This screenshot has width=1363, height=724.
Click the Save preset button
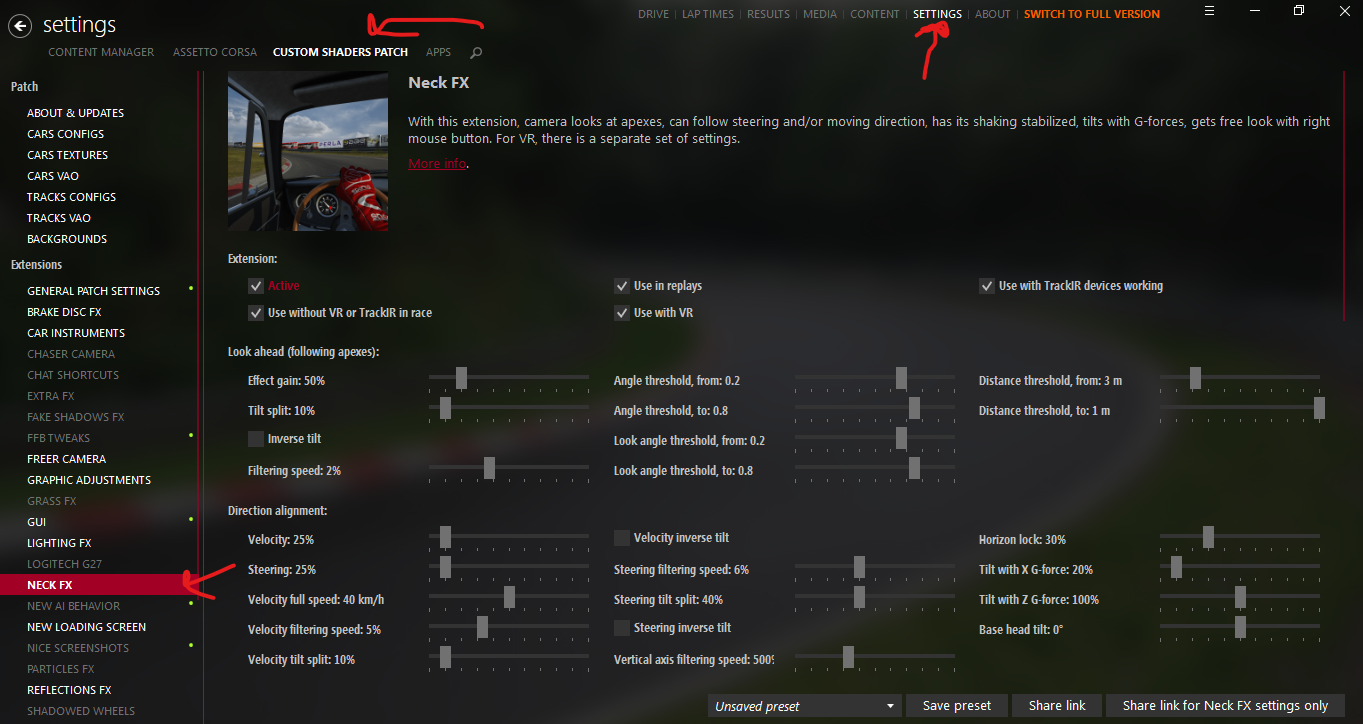pos(957,706)
